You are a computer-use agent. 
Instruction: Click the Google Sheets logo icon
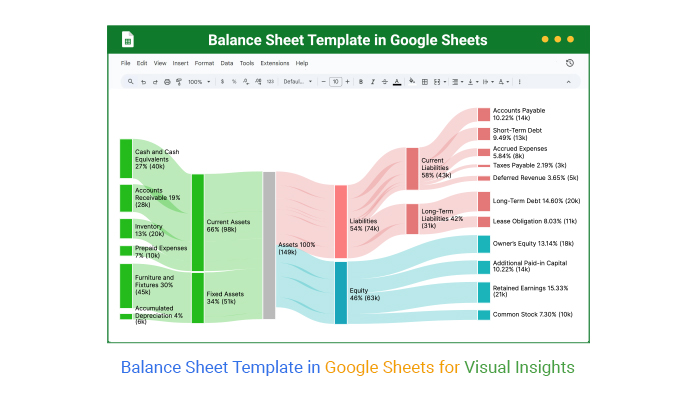[x=128, y=40]
